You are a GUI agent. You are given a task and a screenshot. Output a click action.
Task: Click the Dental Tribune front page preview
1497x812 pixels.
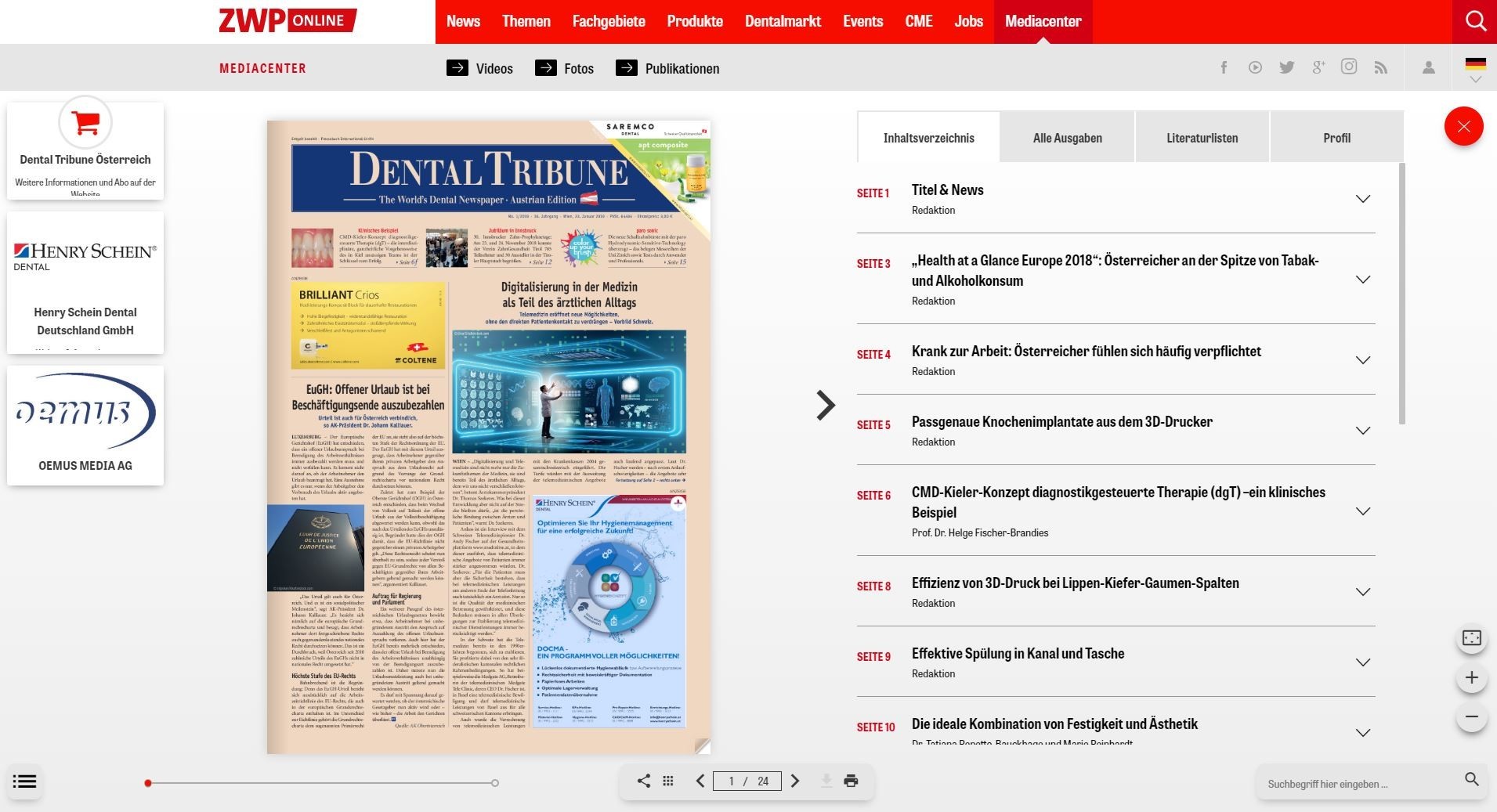click(x=489, y=437)
